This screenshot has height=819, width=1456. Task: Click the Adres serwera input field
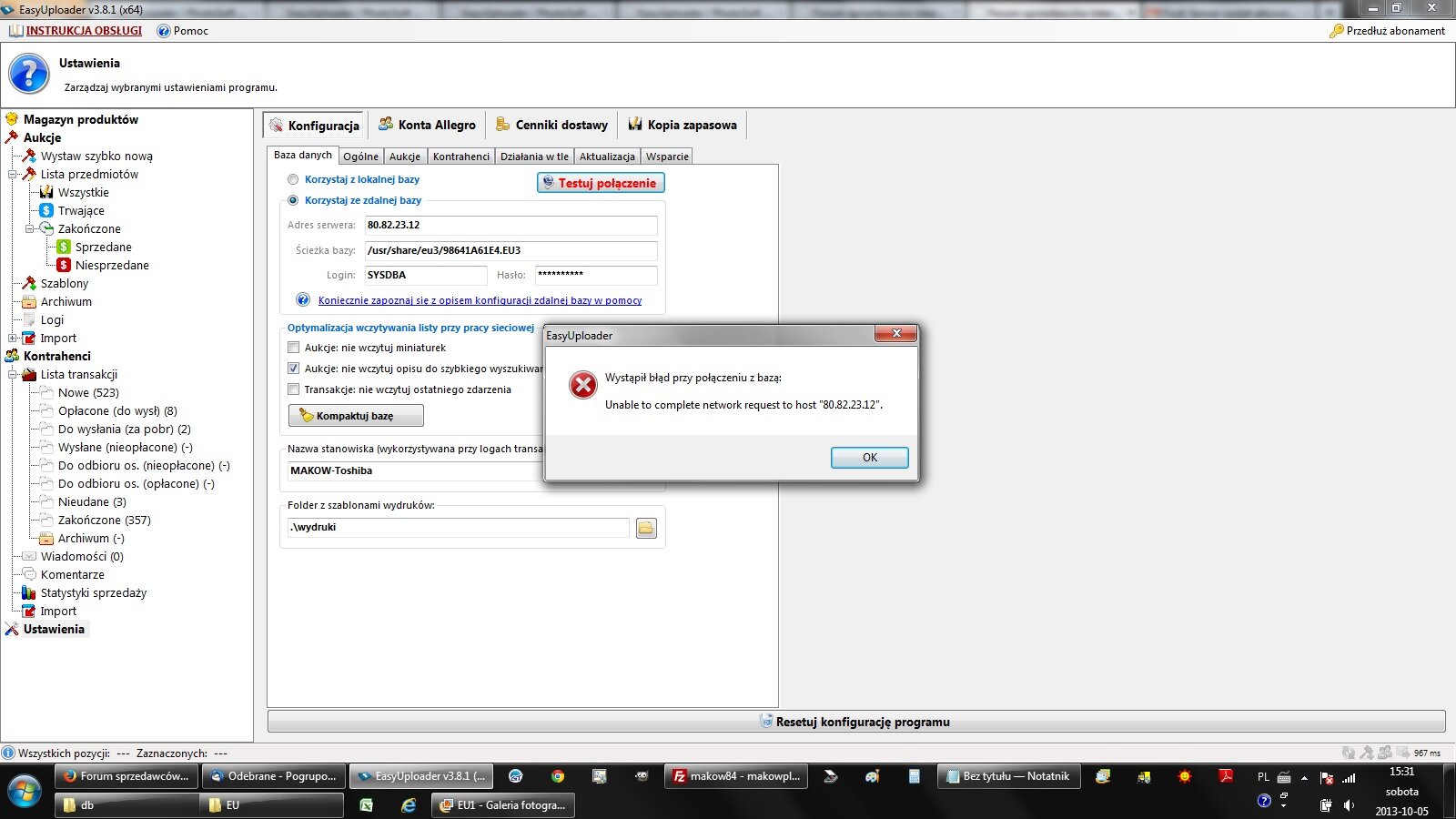(510, 226)
